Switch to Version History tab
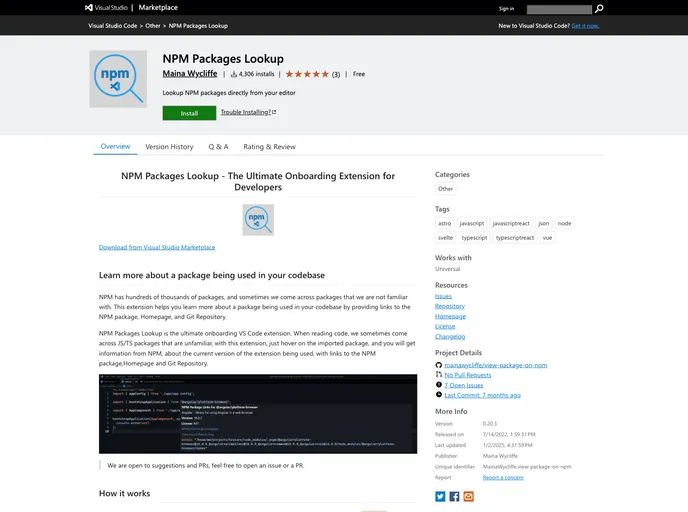Image resolution: width=688 pixels, height=512 pixels. (x=169, y=147)
